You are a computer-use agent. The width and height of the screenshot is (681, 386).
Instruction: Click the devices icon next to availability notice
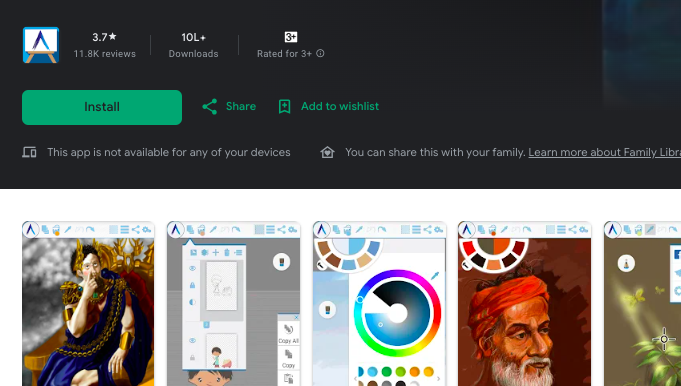(x=29, y=152)
